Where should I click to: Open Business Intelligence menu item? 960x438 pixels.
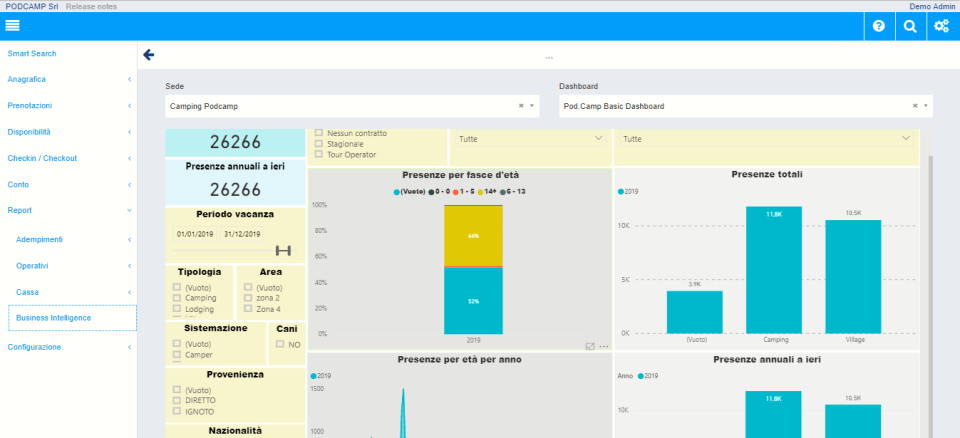click(x=53, y=318)
